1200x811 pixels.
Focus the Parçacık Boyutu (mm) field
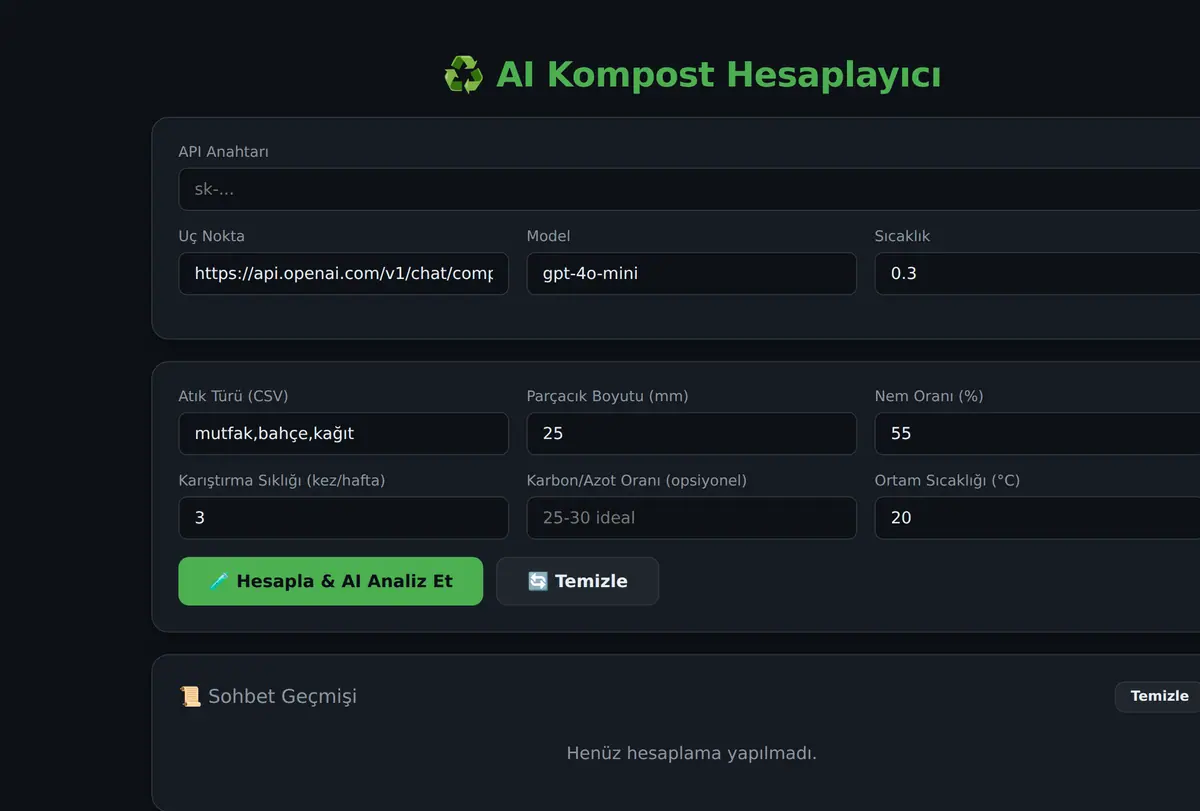691,433
